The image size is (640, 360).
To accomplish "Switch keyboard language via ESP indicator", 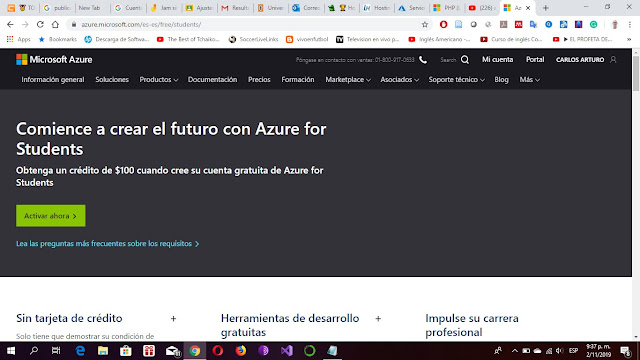I will [573, 351].
